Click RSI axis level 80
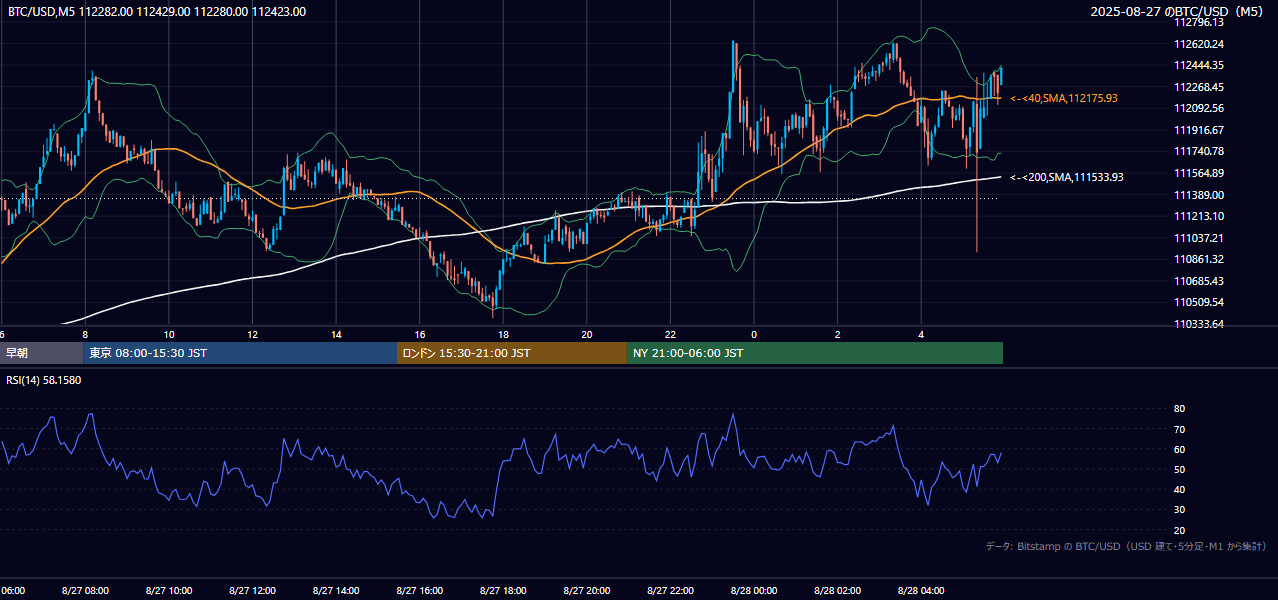The width and height of the screenshot is (1278, 600). click(x=1179, y=409)
